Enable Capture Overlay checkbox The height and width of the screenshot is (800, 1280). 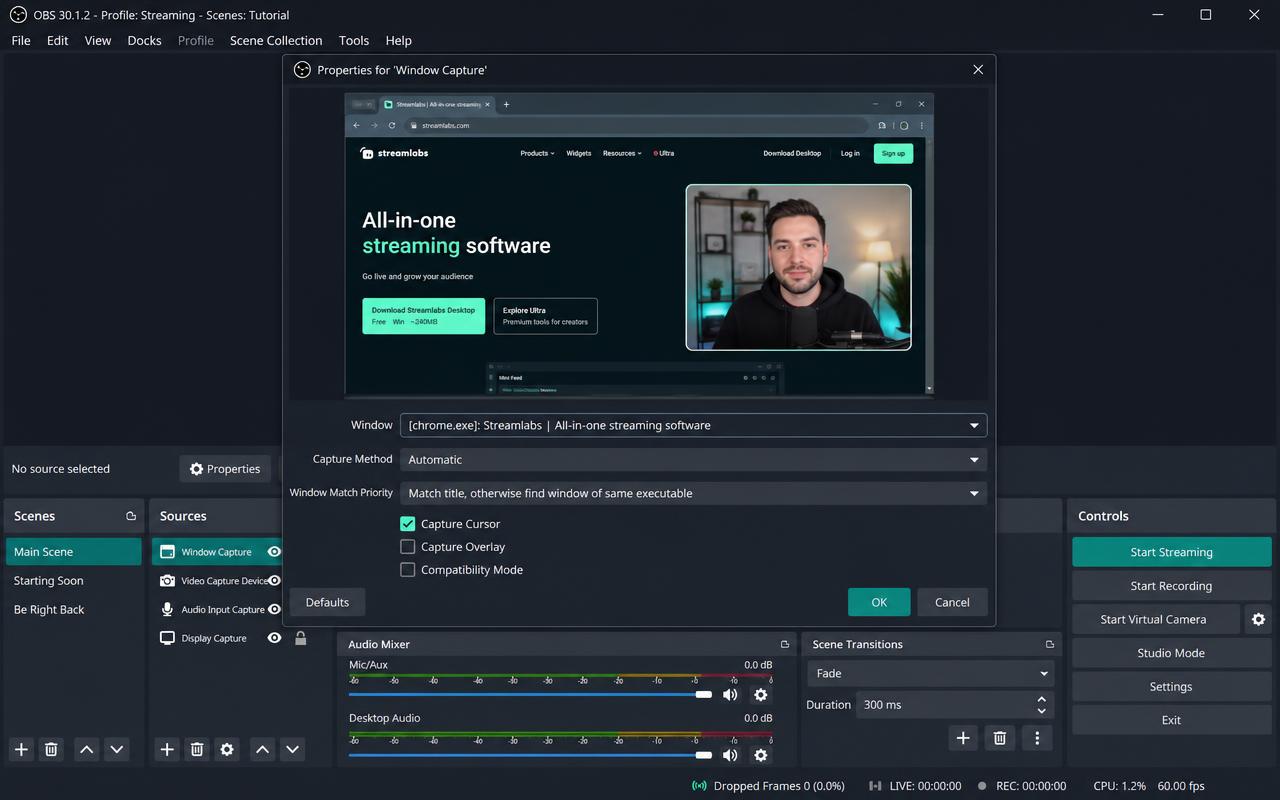407,547
